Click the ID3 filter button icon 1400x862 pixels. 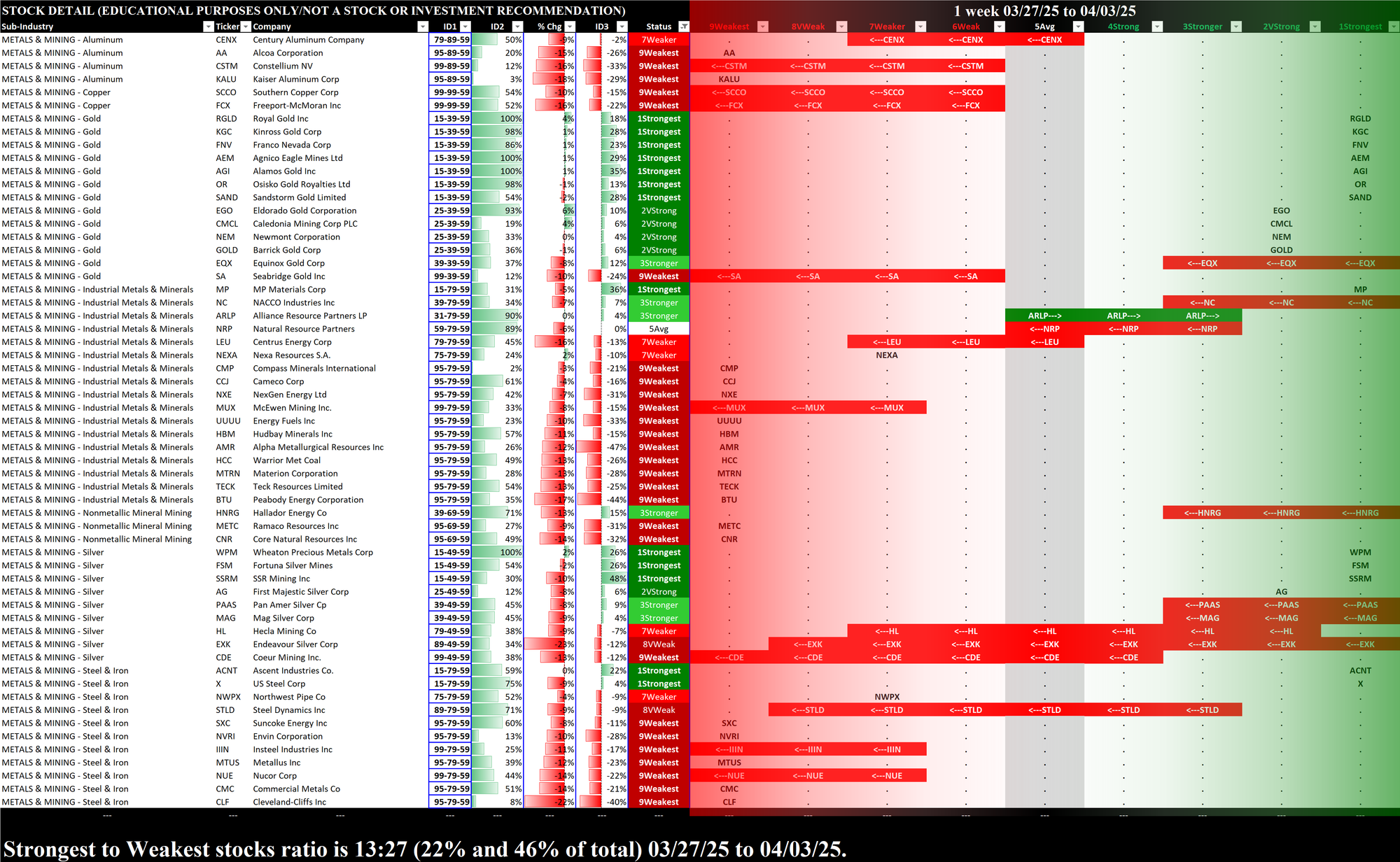click(621, 27)
